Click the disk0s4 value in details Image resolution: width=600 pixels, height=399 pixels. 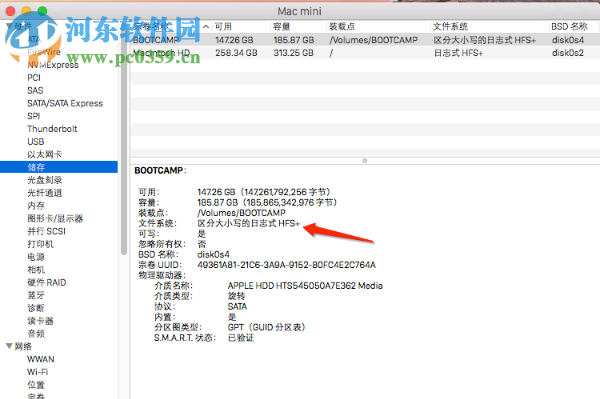tap(214, 254)
